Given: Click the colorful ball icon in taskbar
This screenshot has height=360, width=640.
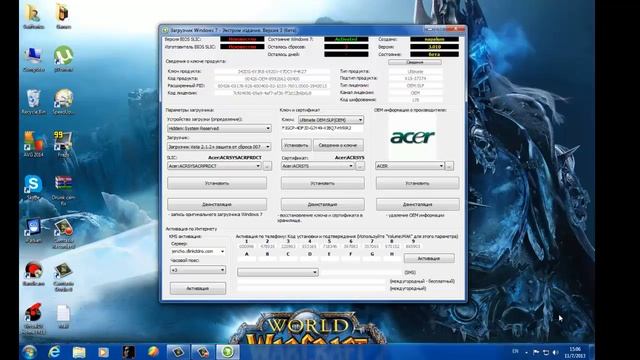Looking at the screenshot, I should point(153,352).
